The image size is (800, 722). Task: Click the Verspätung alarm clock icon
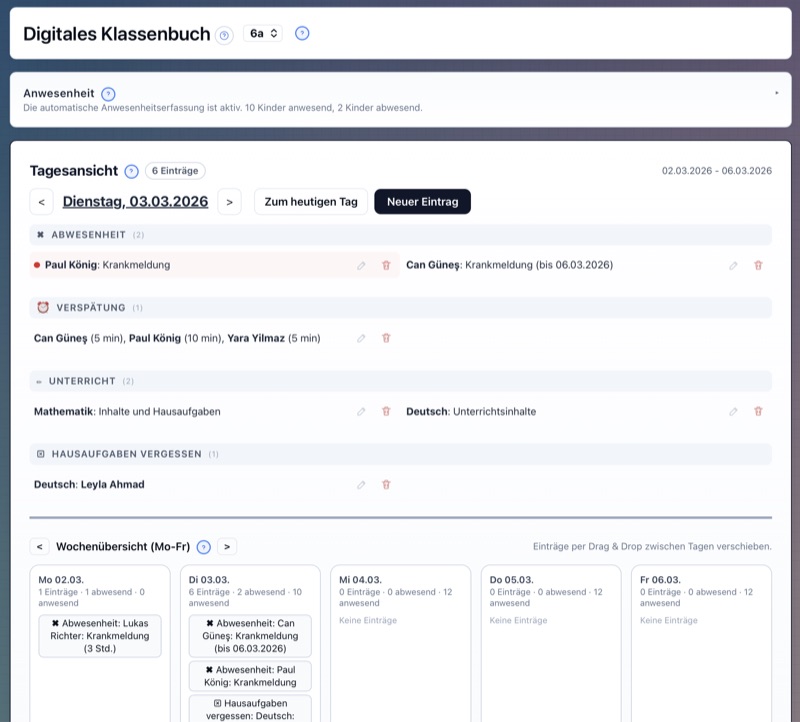pyautogui.click(x=43, y=307)
